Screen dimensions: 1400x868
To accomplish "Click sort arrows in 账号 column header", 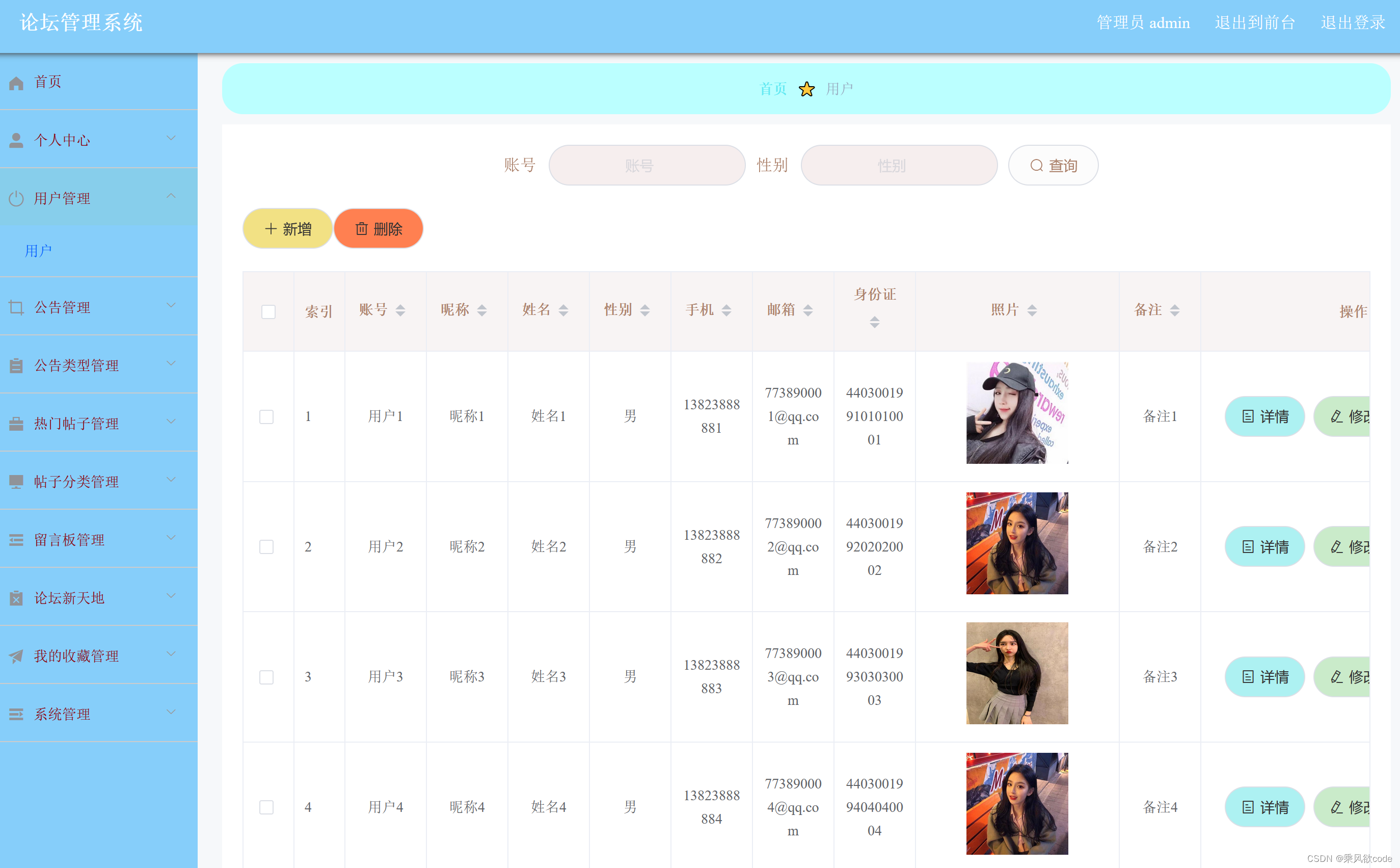I will [x=400, y=310].
